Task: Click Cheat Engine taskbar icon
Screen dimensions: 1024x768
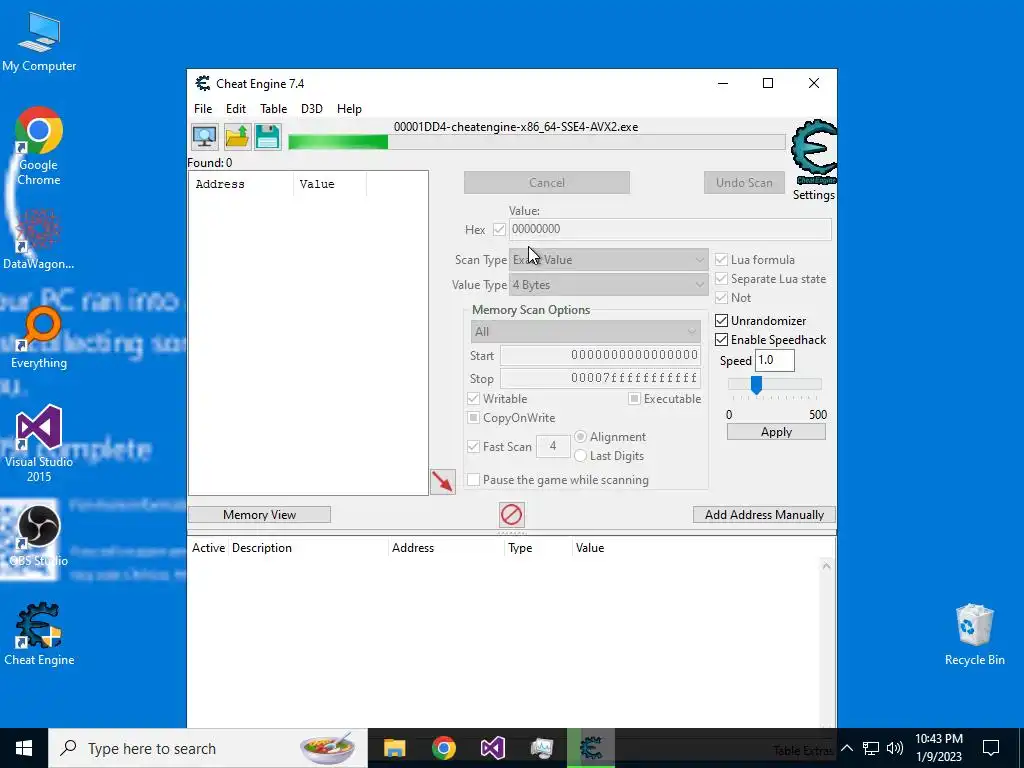Action: point(591,748)
